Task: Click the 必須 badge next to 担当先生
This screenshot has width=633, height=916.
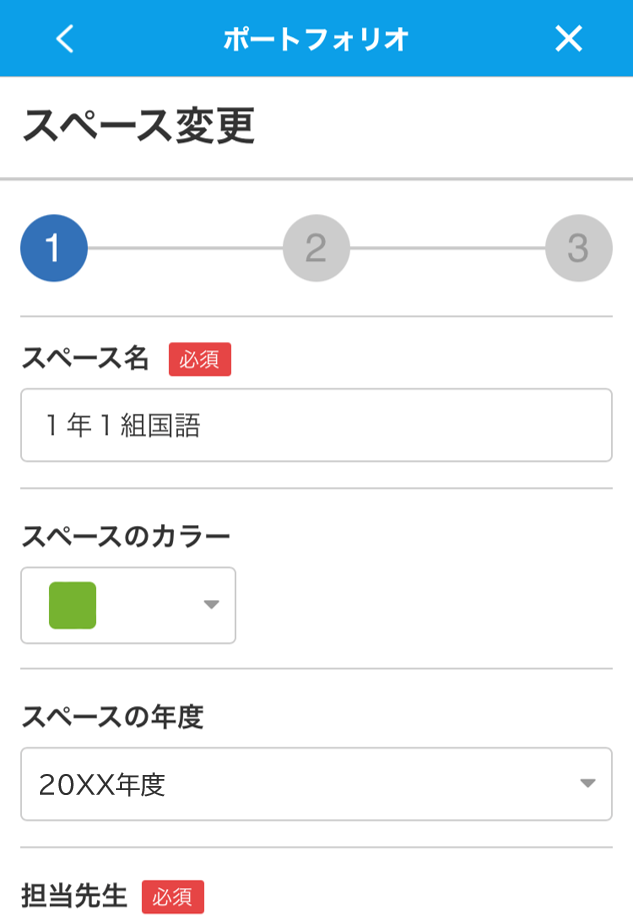Action: [x=173, y=897]
